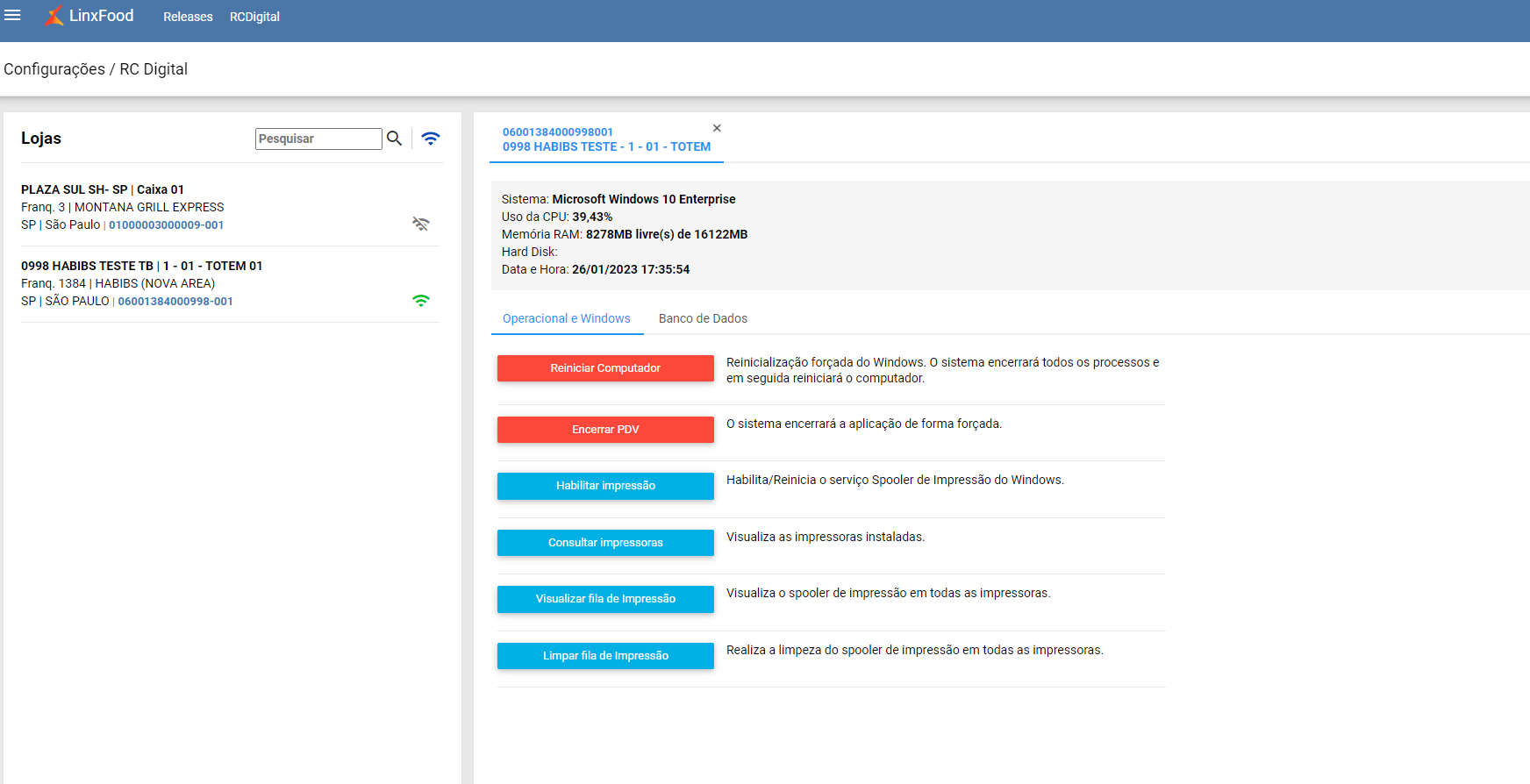Click the Visualiza as impressoras instaladas description
This screenshot has height=784, width=1530.
point(826,537)
